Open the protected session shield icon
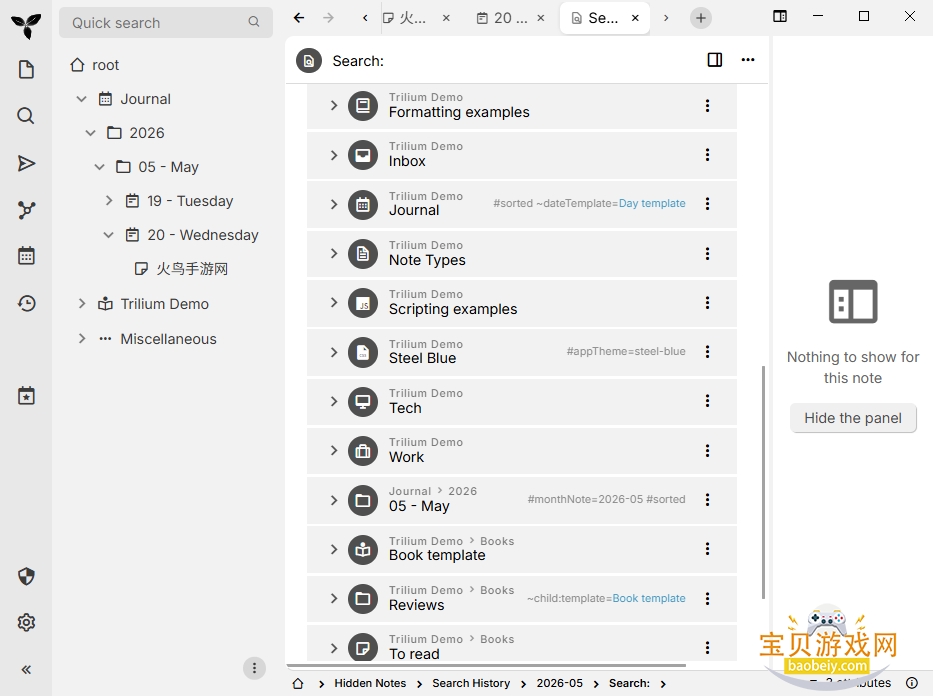Screen dimensions: 933x696 [x=26, y=576]
